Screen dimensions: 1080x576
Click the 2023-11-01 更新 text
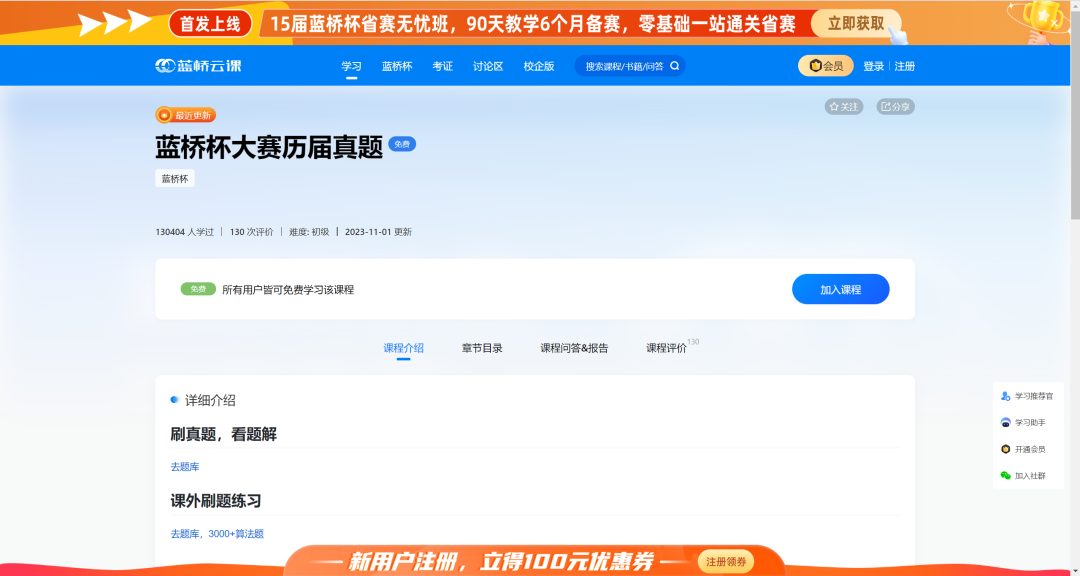378,232
